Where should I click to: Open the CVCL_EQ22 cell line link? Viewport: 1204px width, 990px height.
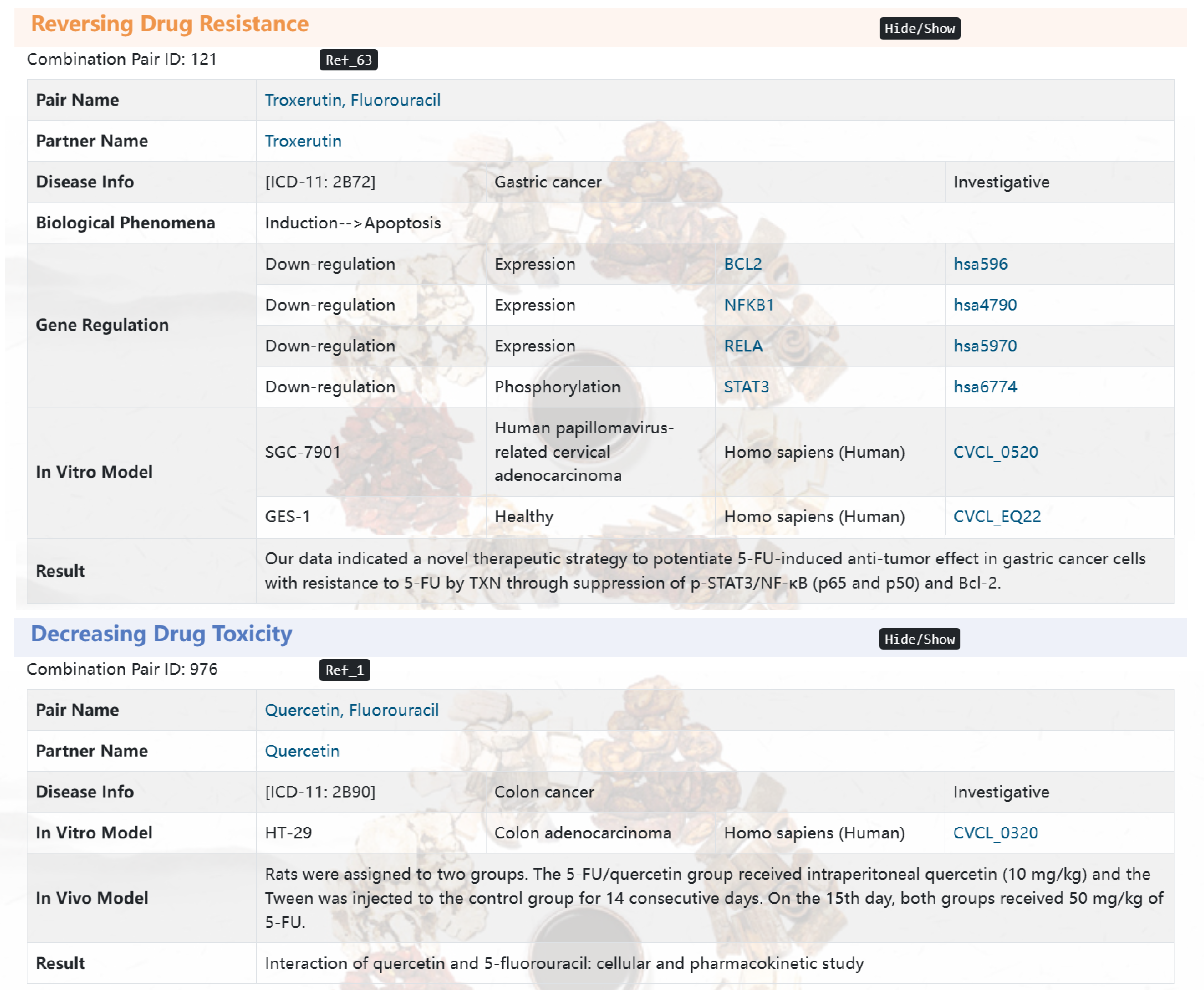[997, 517]
